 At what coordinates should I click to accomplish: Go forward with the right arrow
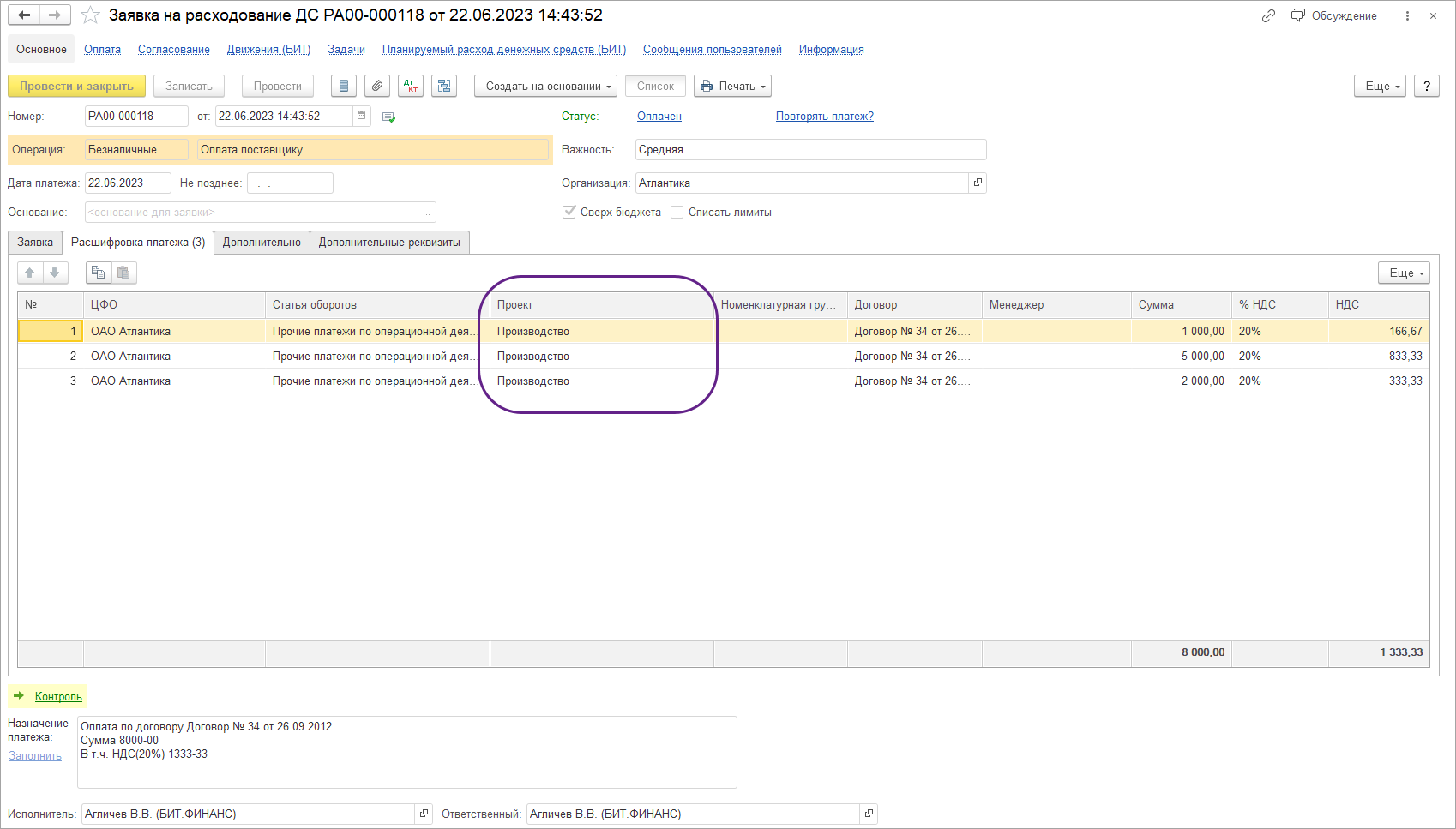point(55,15)
